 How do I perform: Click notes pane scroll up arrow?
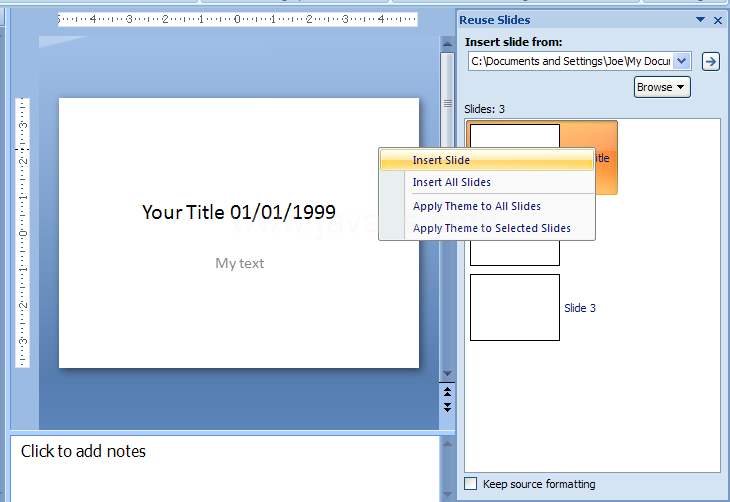447,443
